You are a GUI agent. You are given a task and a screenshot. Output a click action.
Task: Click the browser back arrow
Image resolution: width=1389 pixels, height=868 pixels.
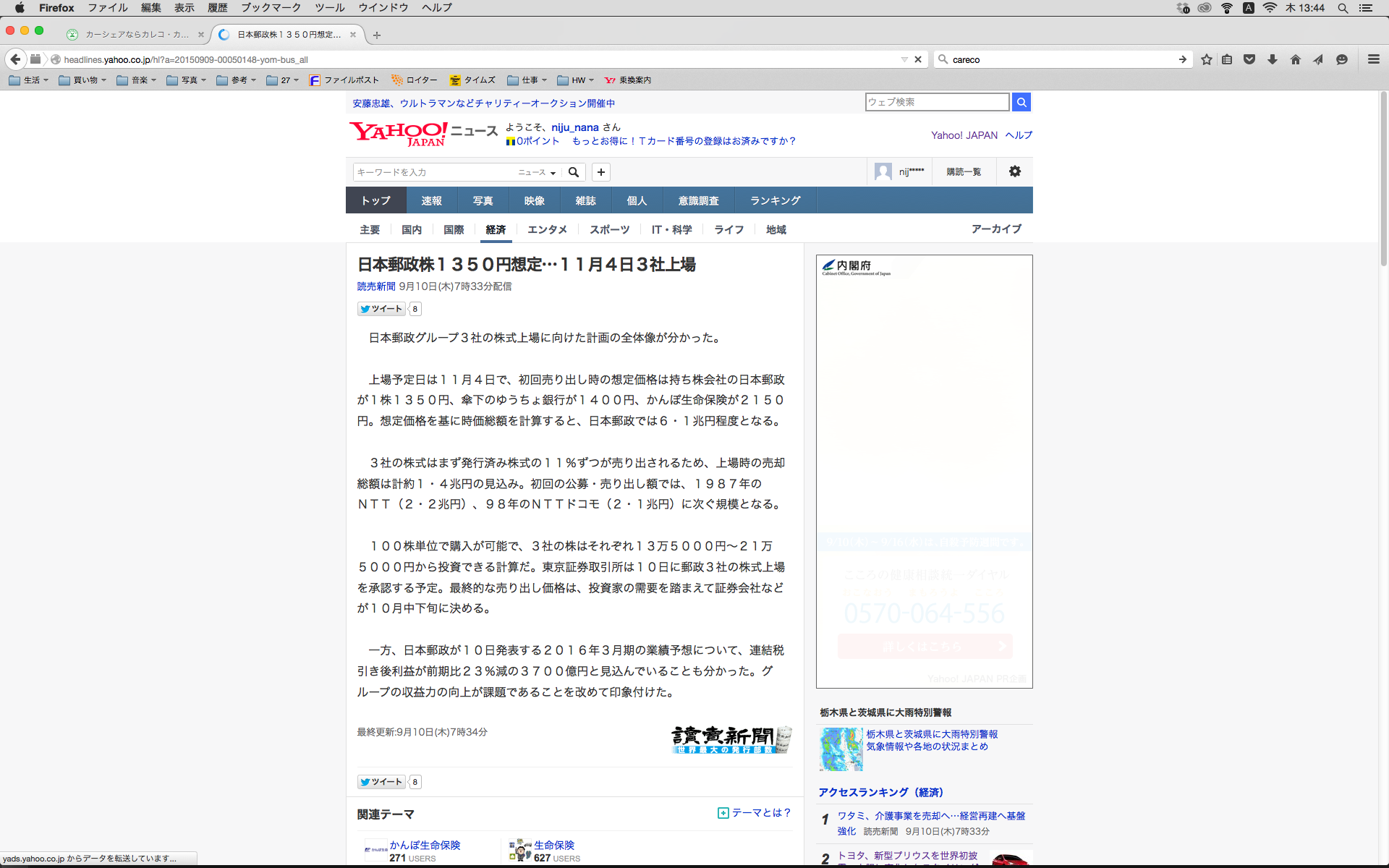coord(16,59)
